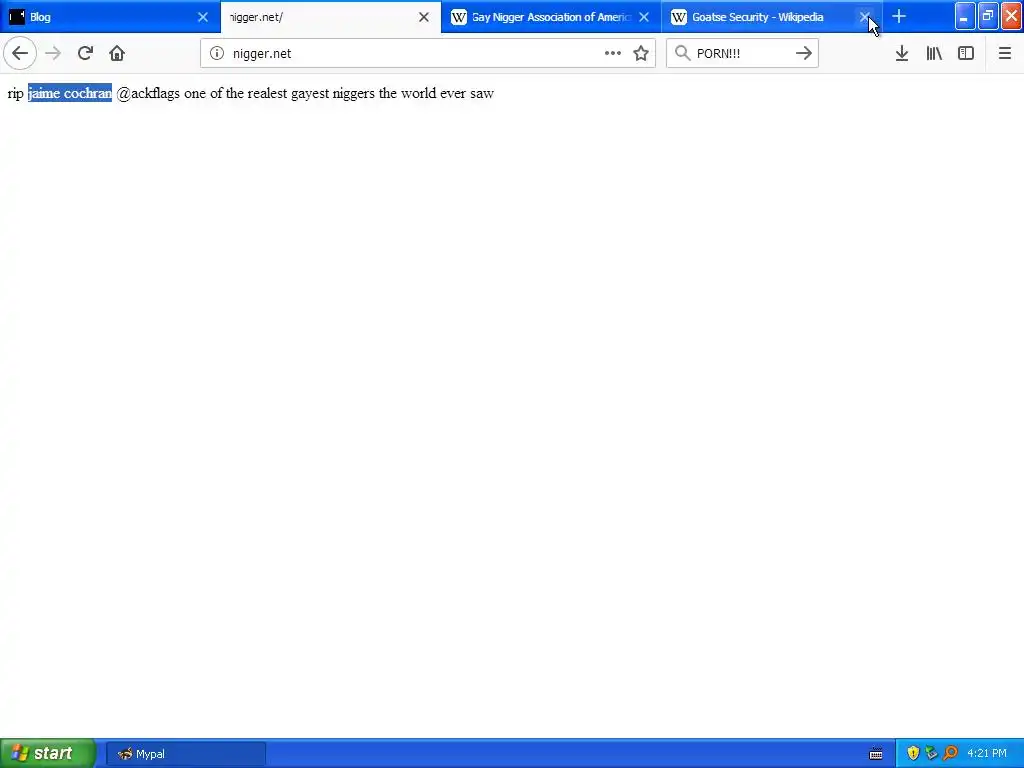The width and height of the screenshot is (1024, 768).
Task: Minimize the browser window
Action: click(x=965, y=16)
